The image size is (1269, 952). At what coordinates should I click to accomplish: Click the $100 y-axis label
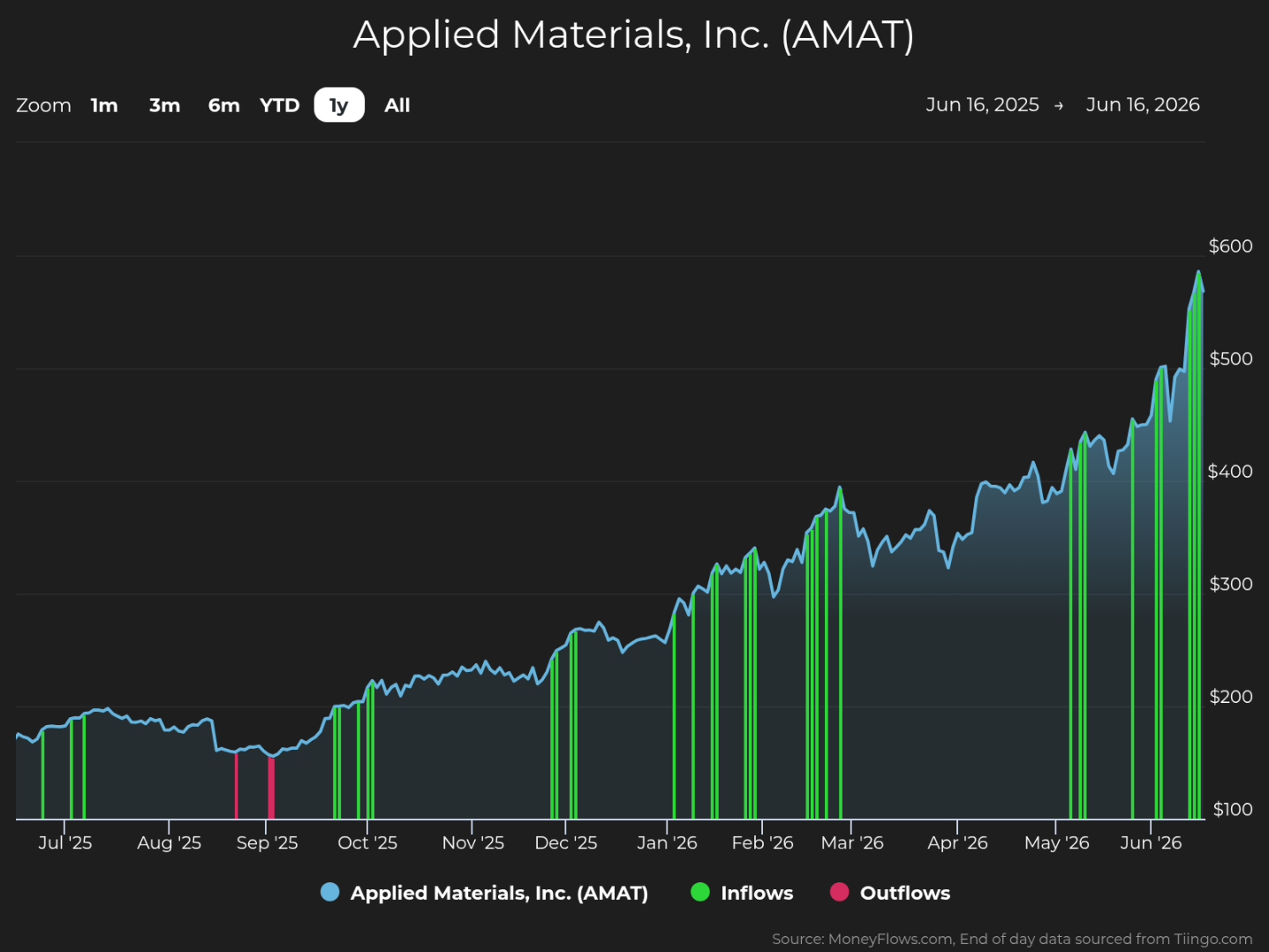1232,809
